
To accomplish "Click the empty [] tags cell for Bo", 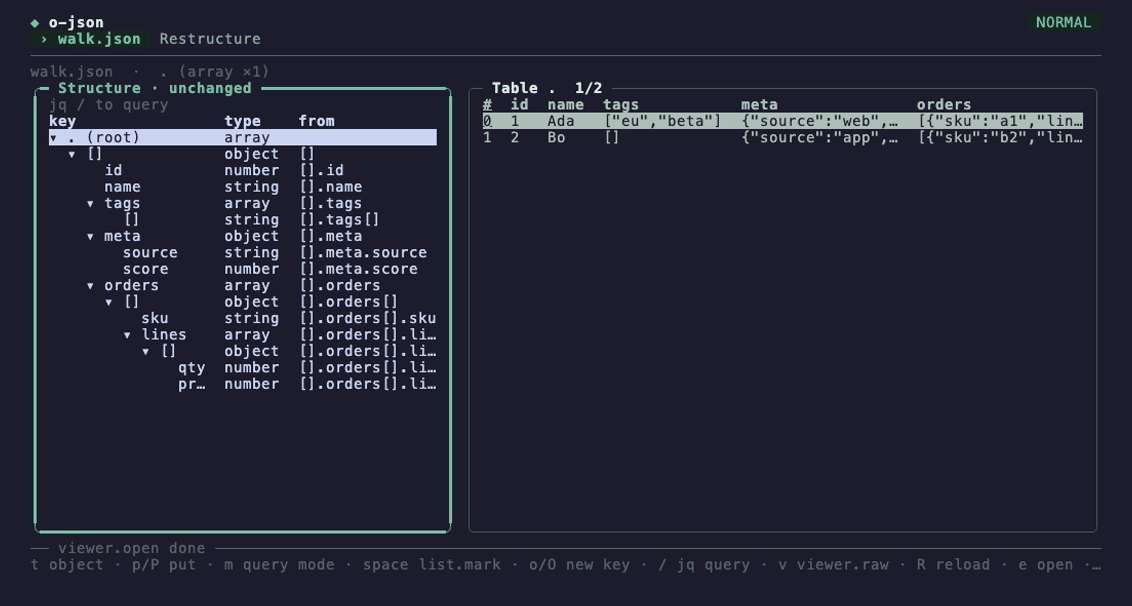I will (612, 137).
